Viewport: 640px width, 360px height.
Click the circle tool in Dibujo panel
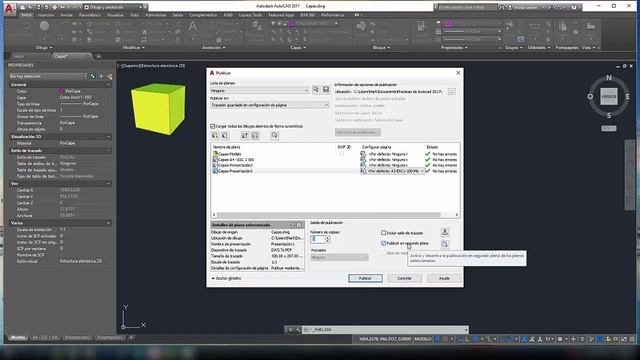pos(44,26)
